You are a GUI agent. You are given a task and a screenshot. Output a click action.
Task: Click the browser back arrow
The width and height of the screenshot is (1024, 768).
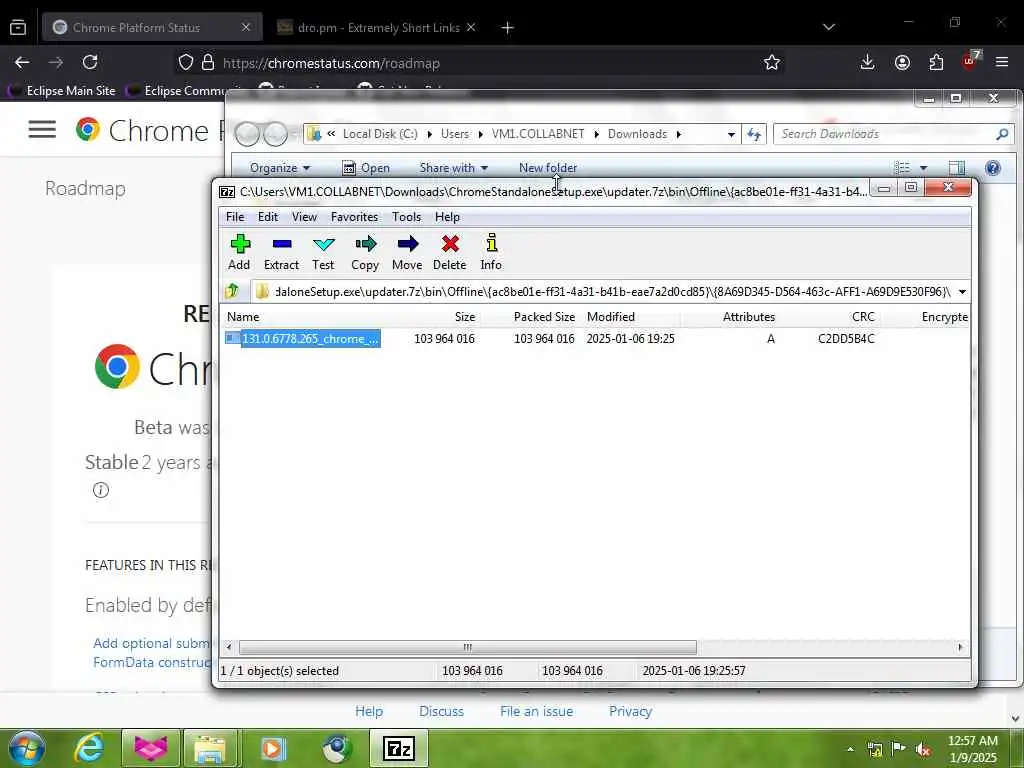coord(22,62)
